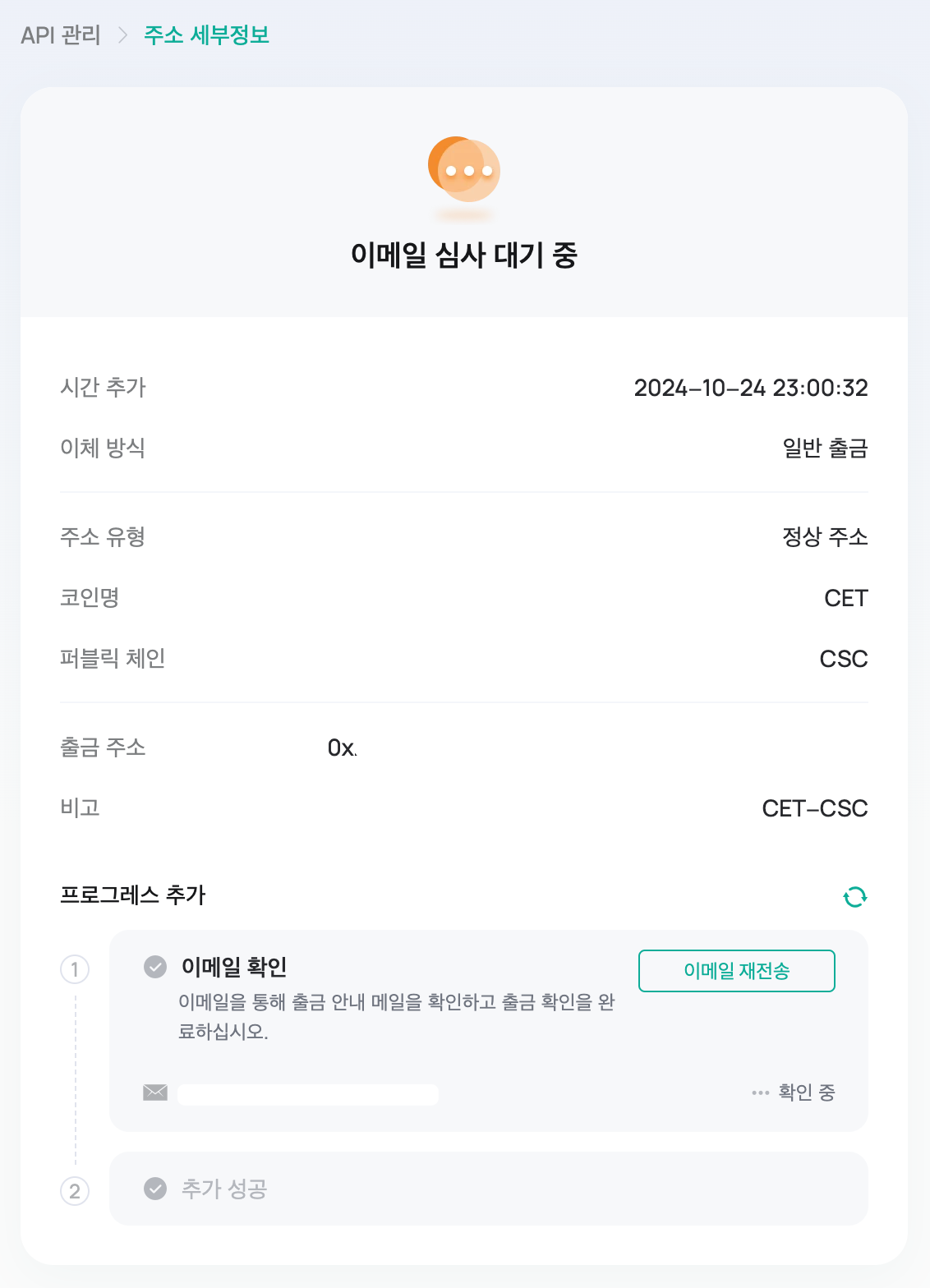
Task: Click the orange chat bubble status icon
Action: point(464,170)
